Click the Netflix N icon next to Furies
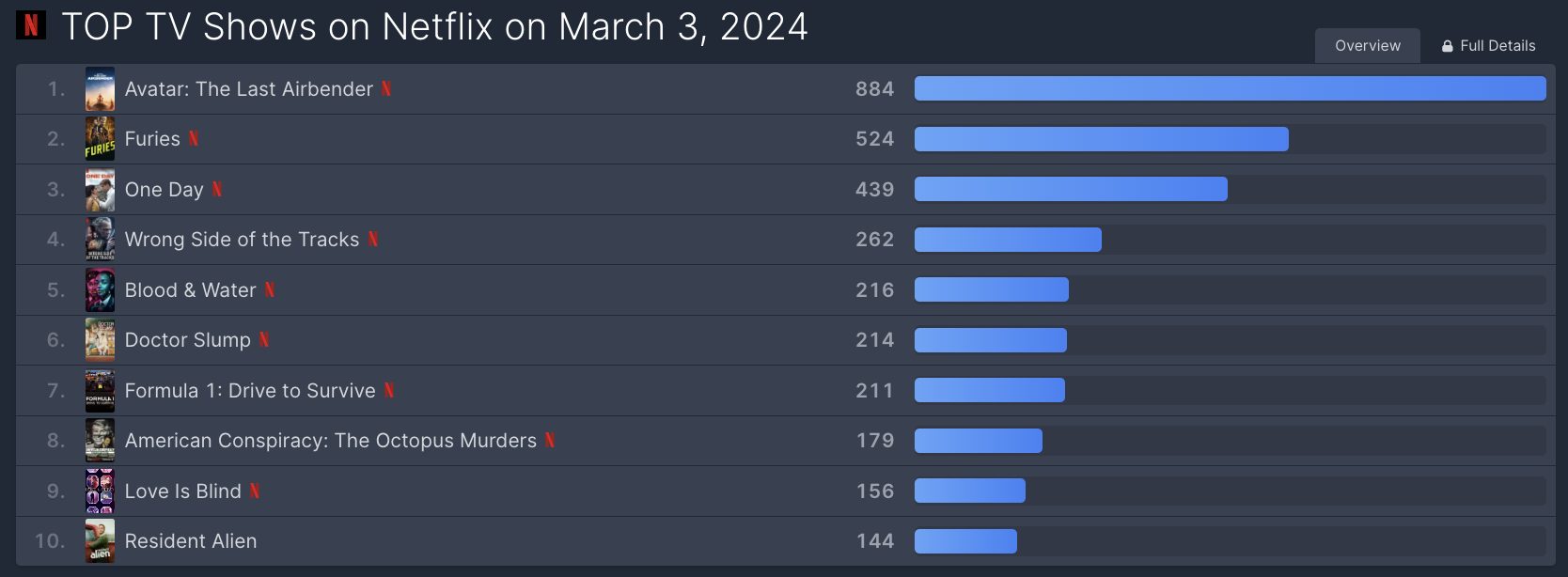 [x=194, y=139]
